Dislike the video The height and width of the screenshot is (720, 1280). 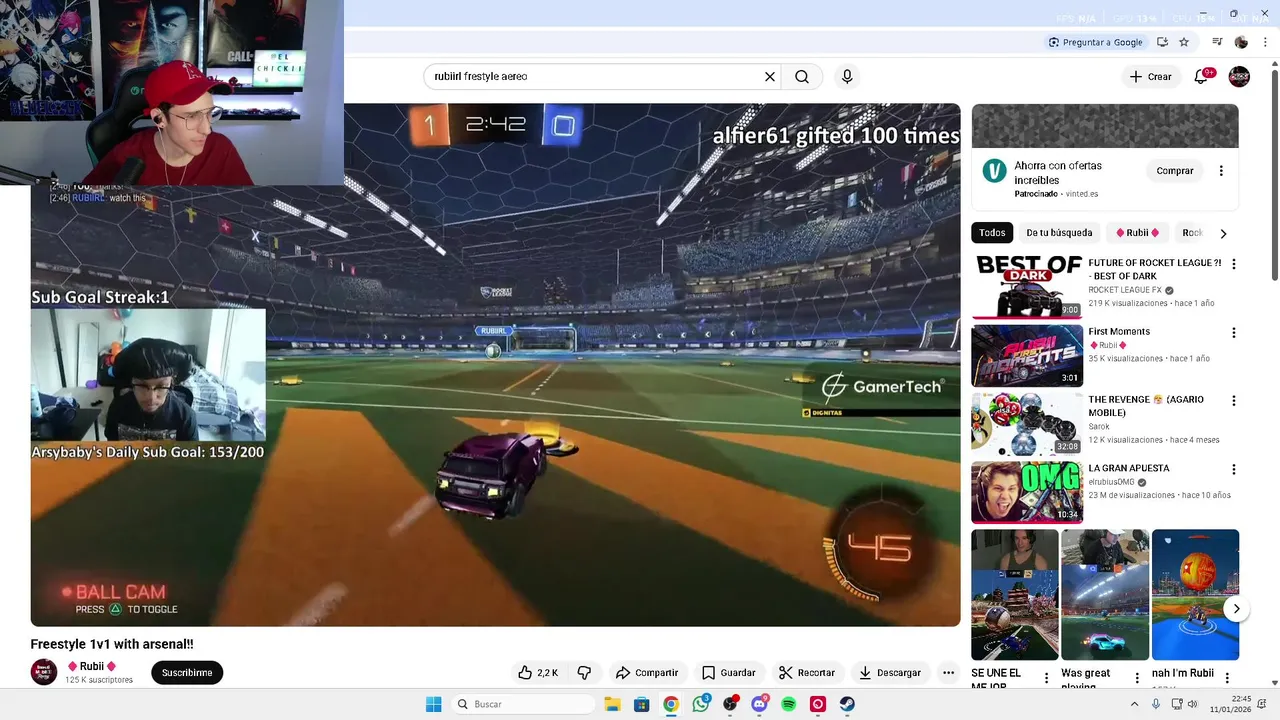[x=584, y=673]
